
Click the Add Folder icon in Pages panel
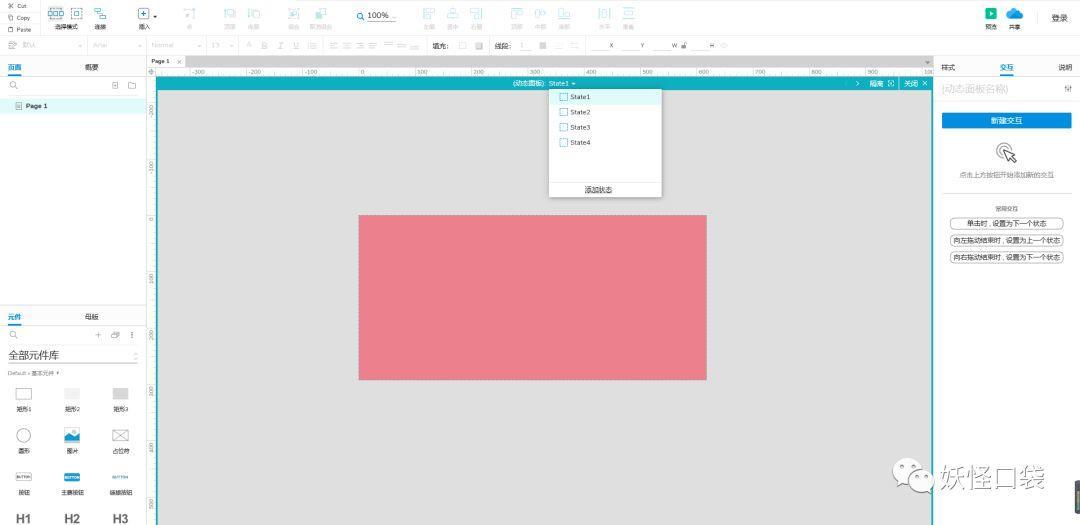[132, 86]
